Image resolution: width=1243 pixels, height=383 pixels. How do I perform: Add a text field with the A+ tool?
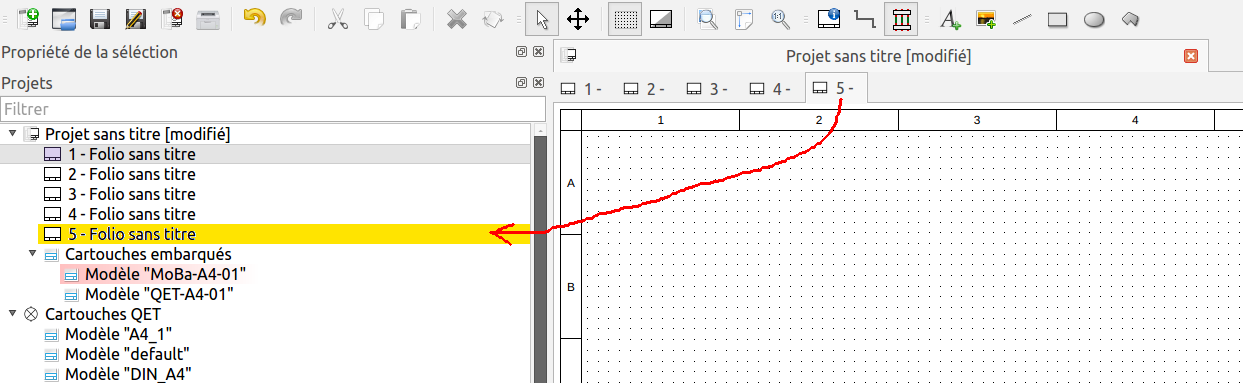[951, 18]
